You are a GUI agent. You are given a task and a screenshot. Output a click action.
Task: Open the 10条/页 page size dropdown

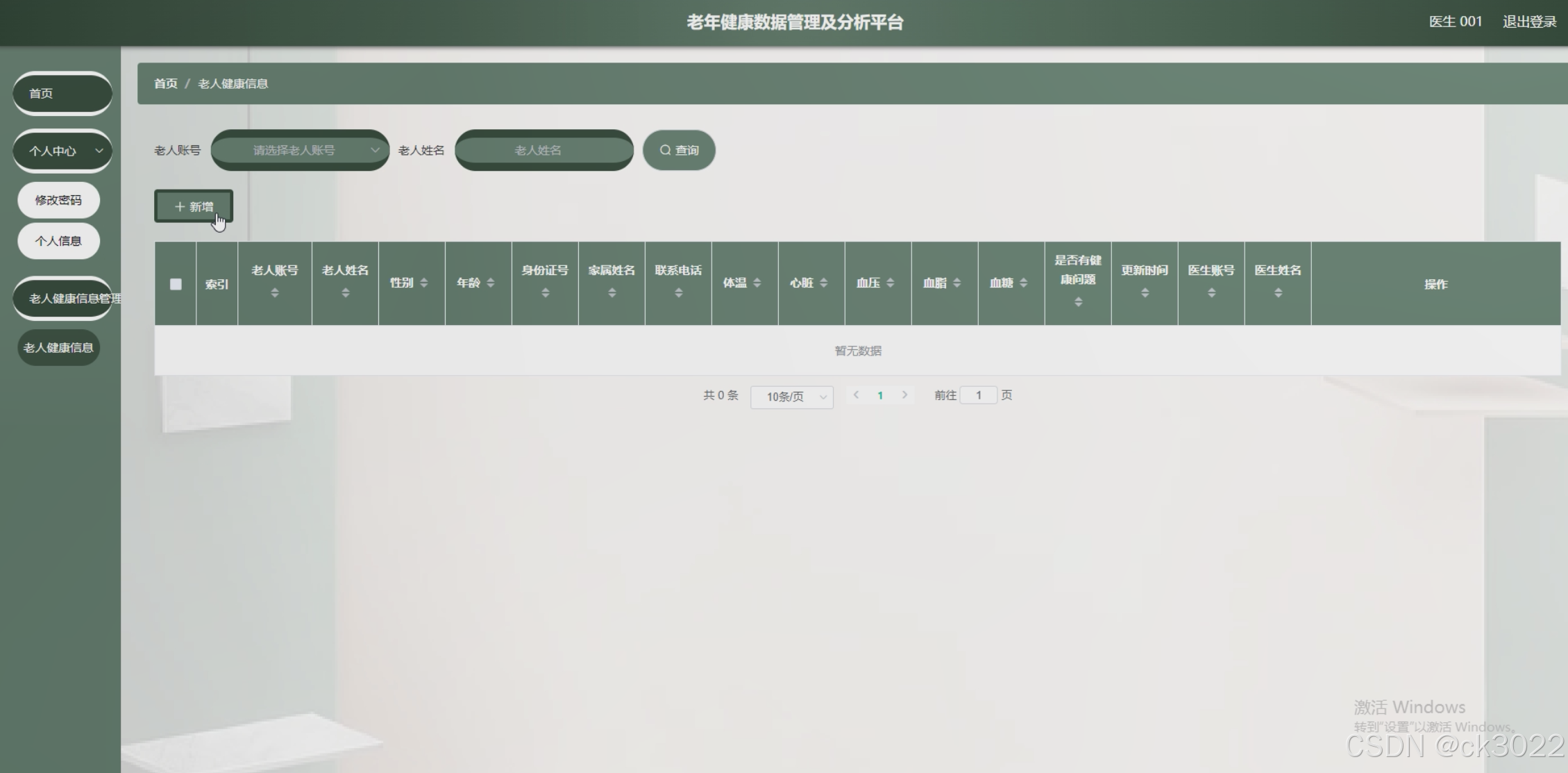pos(791,397)
